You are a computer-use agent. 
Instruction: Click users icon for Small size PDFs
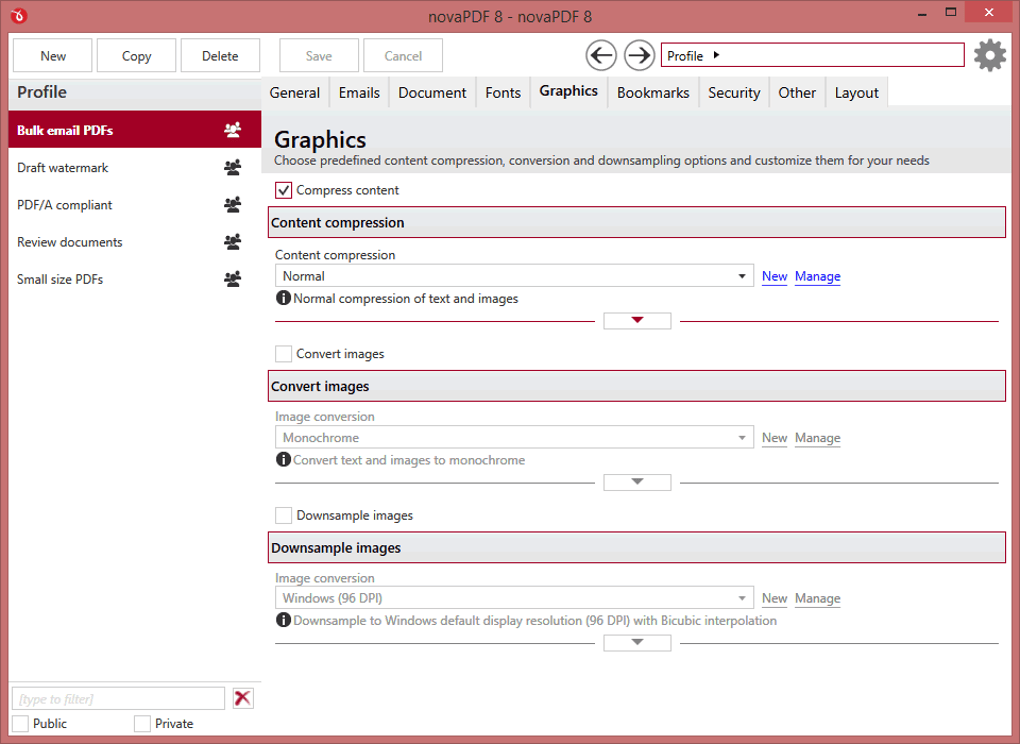click(232, 279)
